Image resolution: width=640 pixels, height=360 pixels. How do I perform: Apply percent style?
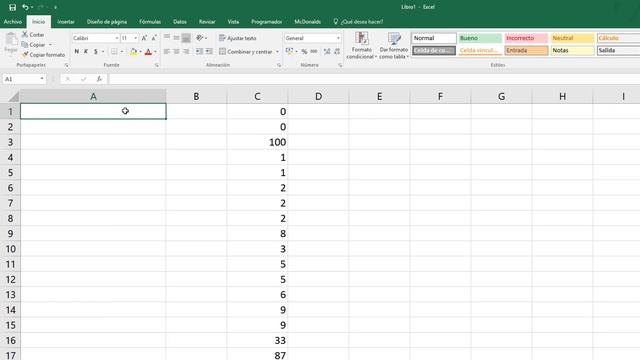click(304, 51)
